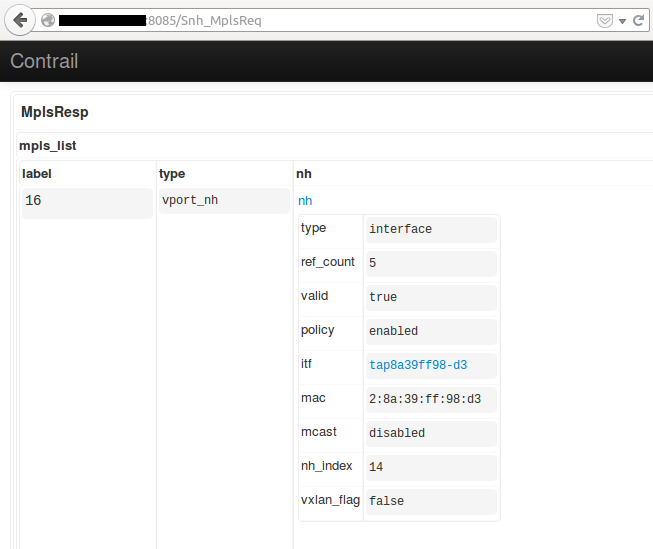Click the policy field name

[x=317, y=330]
